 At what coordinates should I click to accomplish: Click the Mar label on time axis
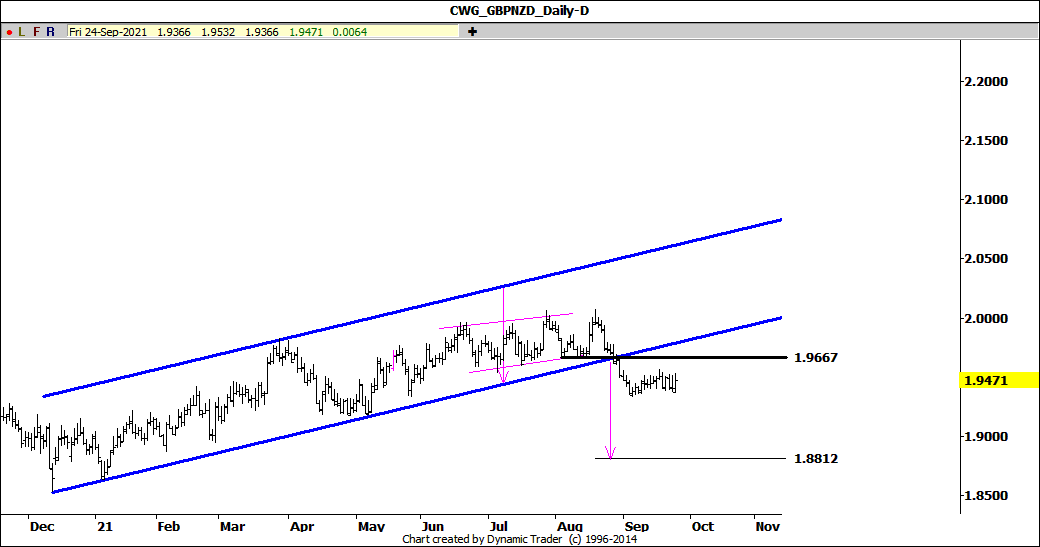coord(233,526)
